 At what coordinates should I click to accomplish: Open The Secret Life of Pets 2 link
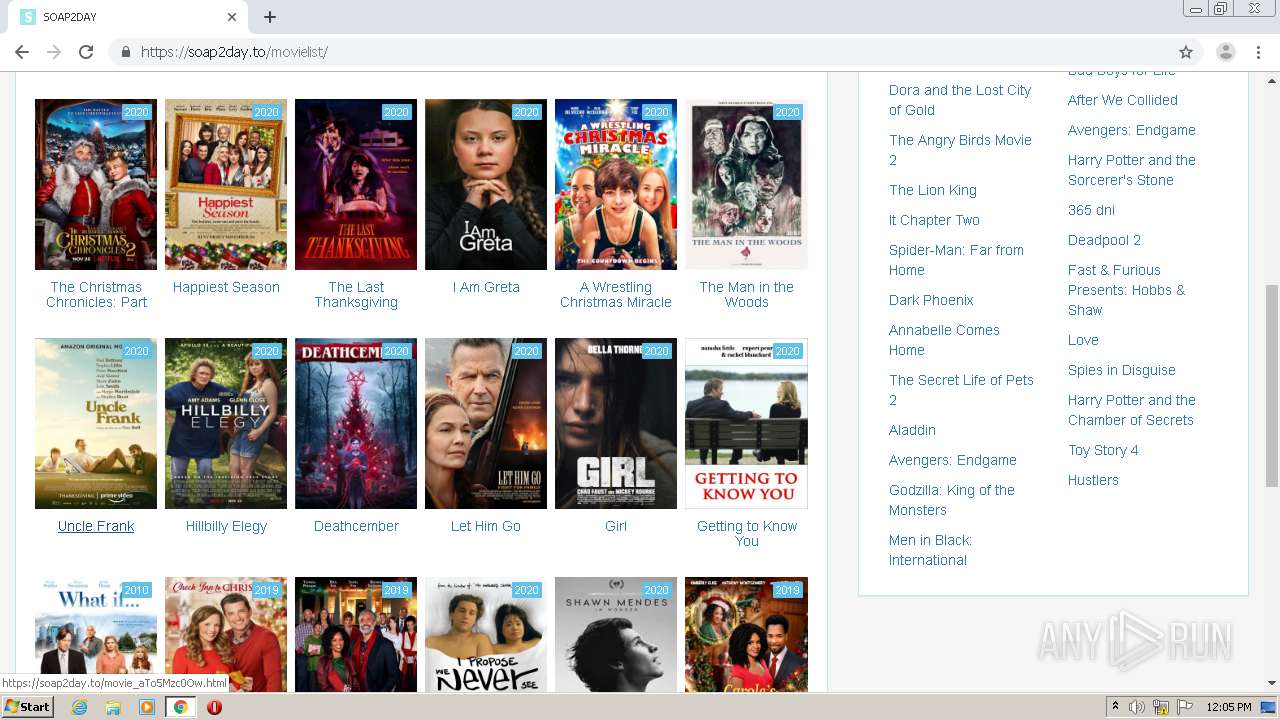[961, 390]
